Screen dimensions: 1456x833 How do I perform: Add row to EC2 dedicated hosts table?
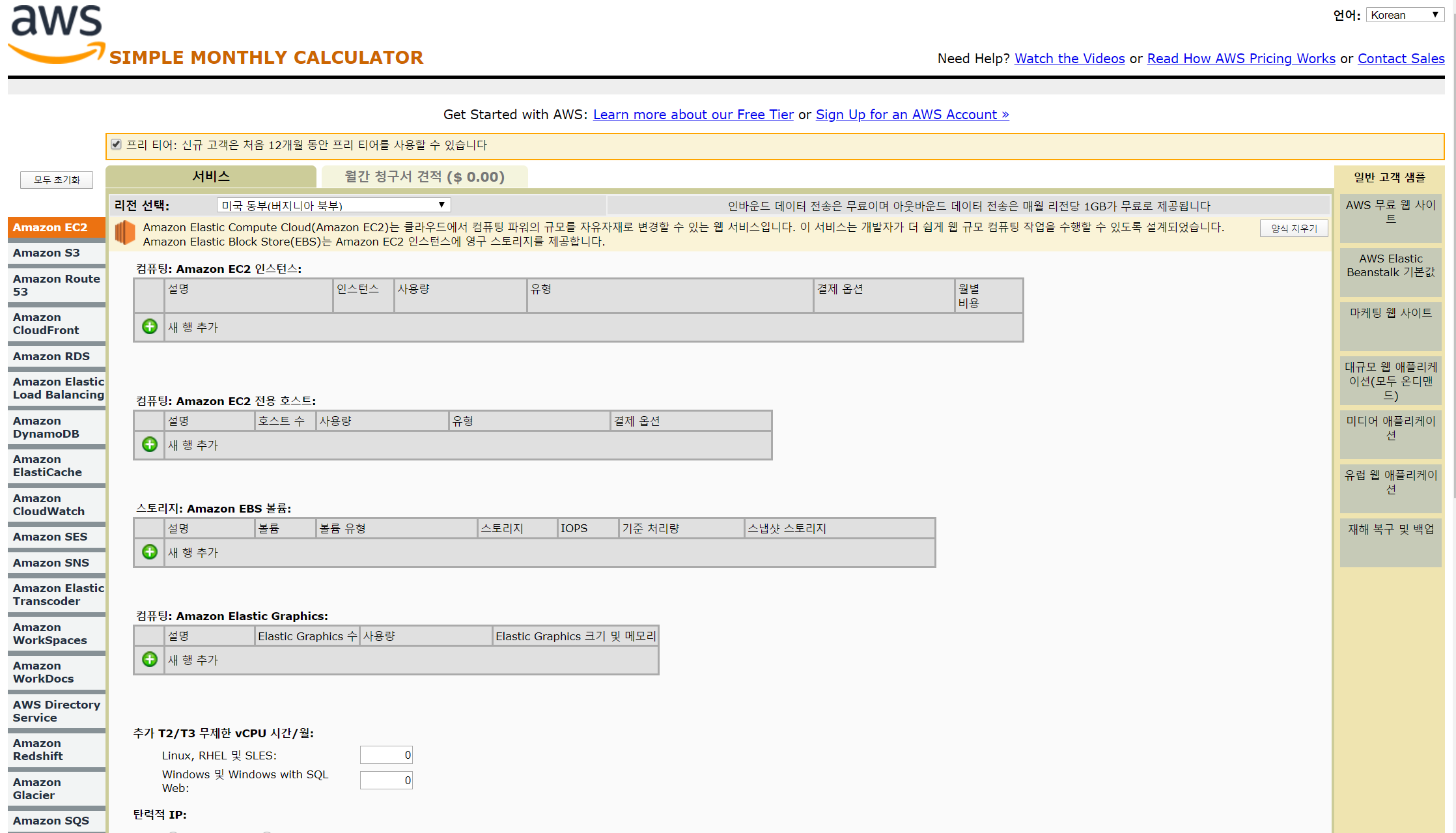150,444
